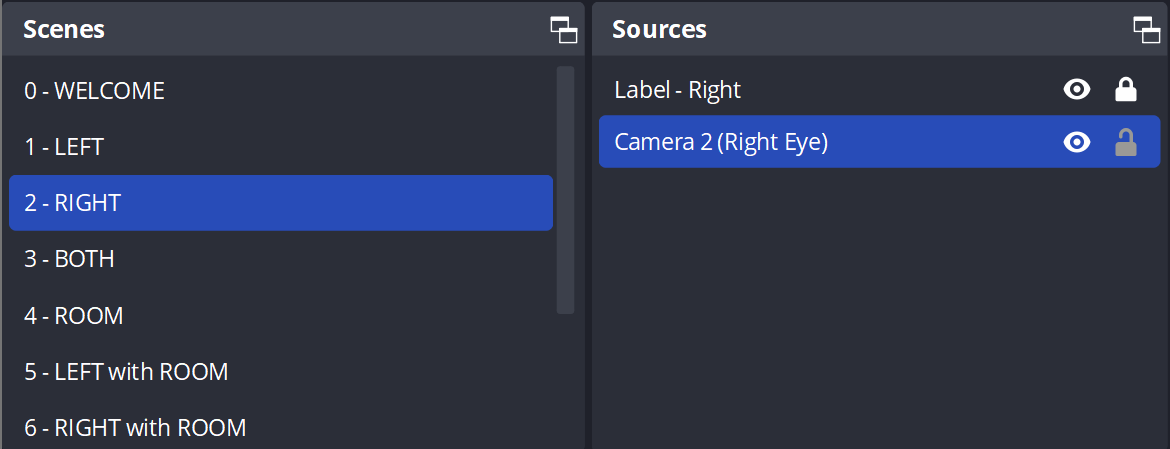The height and width of the screenshot is (449, 1170).
Task: Click the Sources panel title
Action: 659,29
